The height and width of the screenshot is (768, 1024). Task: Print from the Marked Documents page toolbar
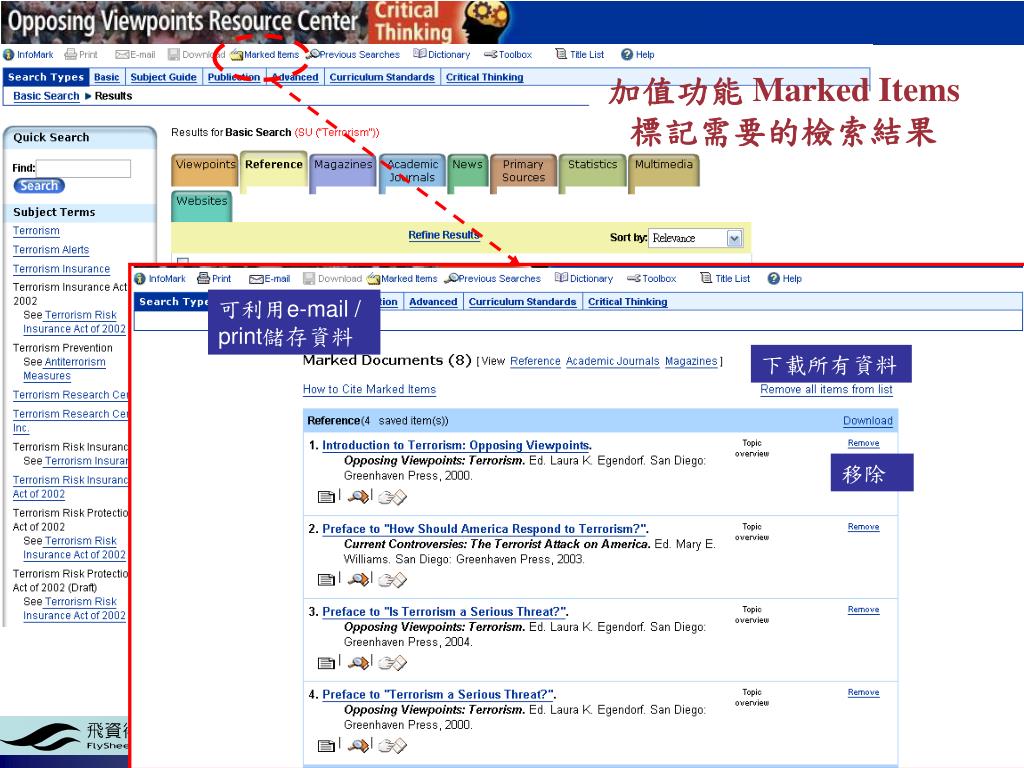[214, 279]
